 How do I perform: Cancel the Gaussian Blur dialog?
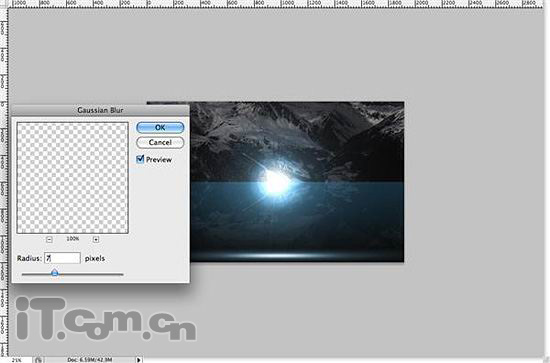pyautogui.click(x=160, y=142)
